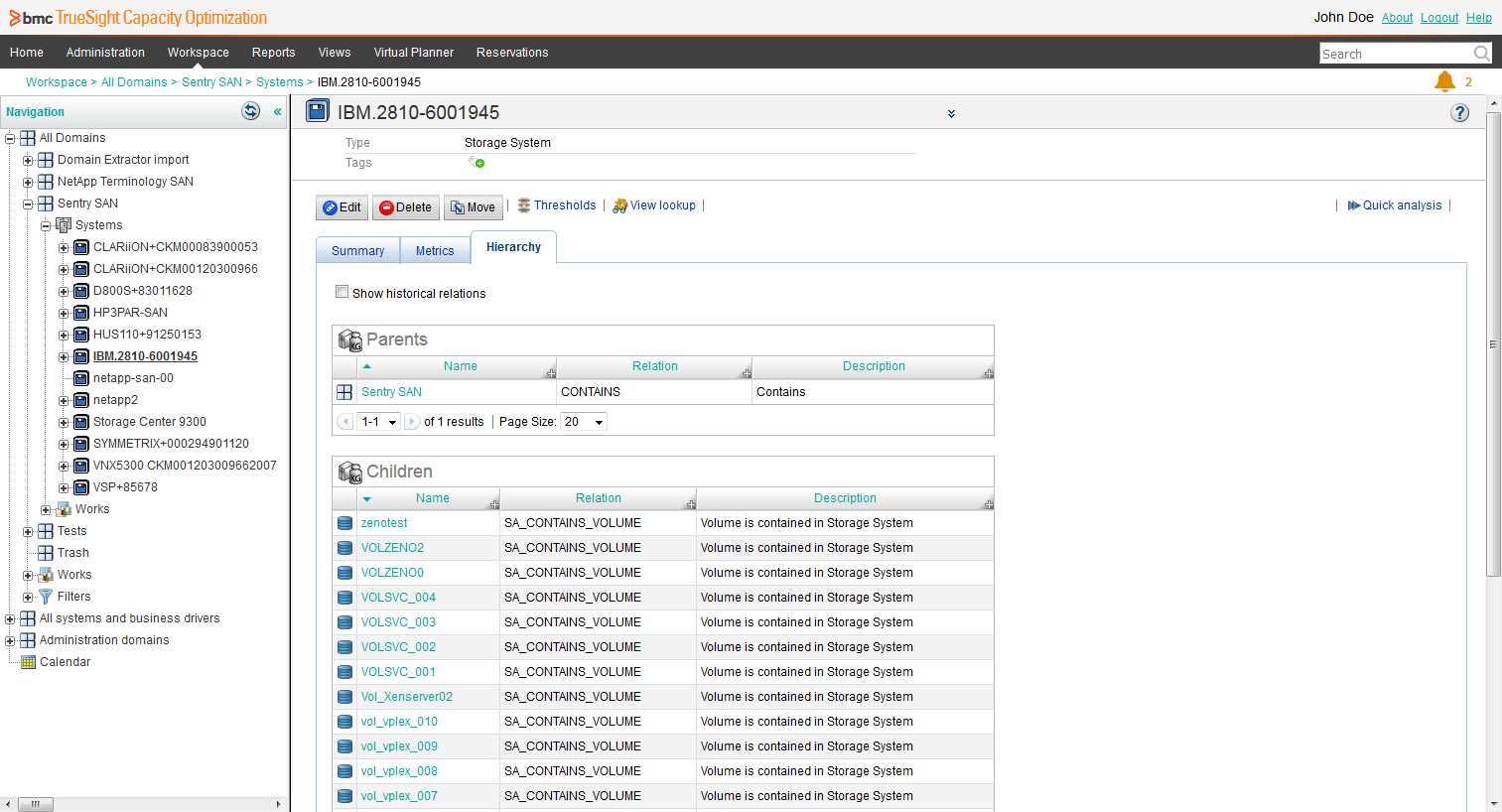
Task: Click the vertical scrollbar thumb
Action: click(x=1493, y=344)
